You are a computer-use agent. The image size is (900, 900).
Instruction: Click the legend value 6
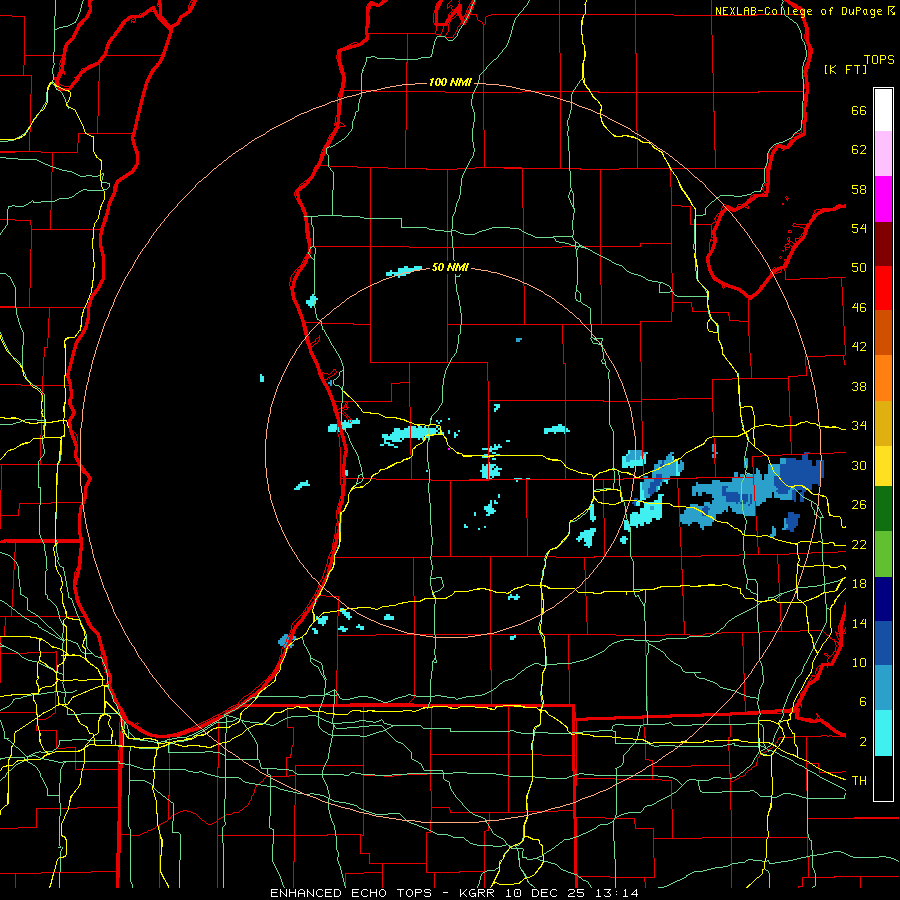(862, 702)
